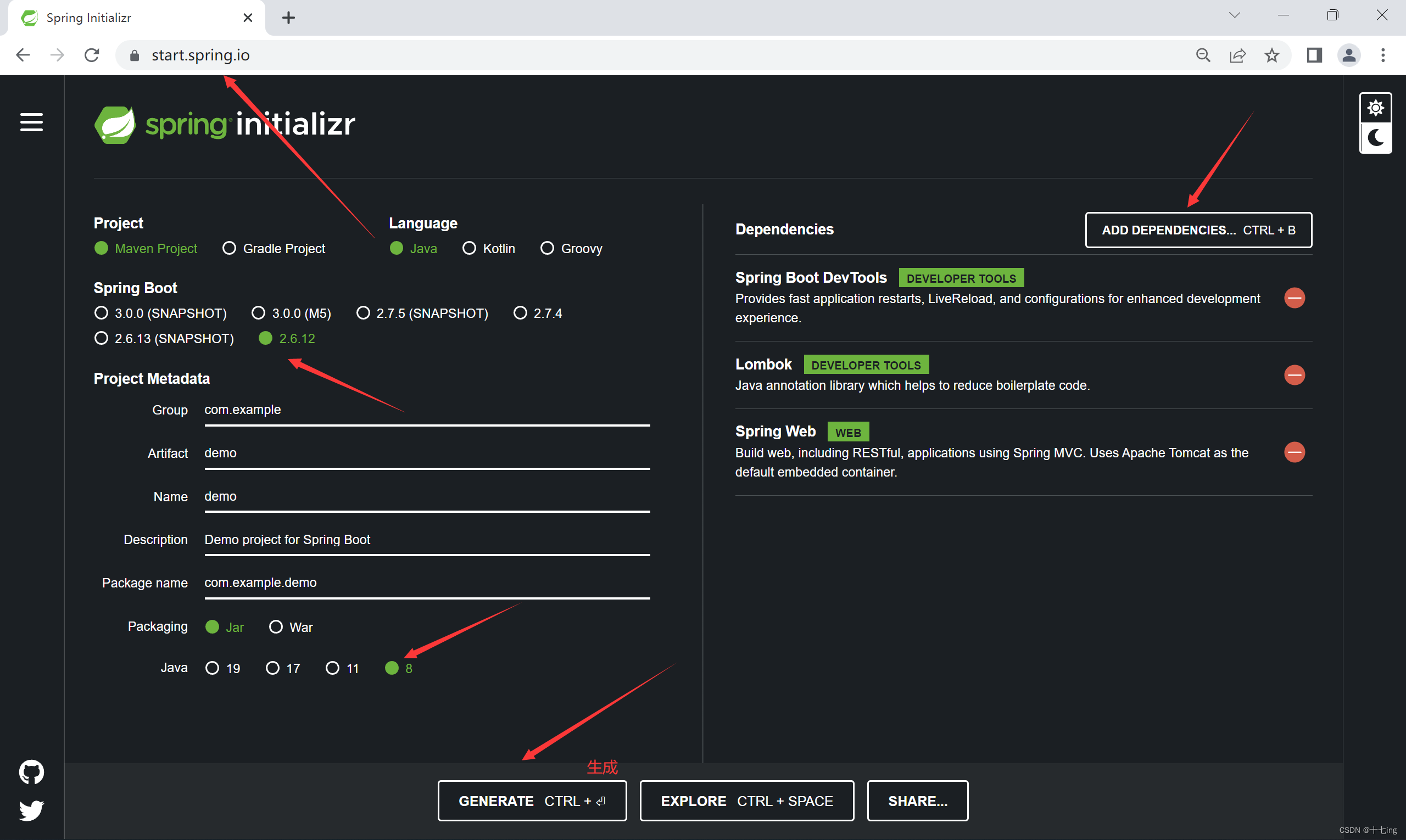This screenshot has height=840, width=1406.
Task: Select Spring Boot 2.7.5 (SNAPSHOT)
Action: click(422, 313)
